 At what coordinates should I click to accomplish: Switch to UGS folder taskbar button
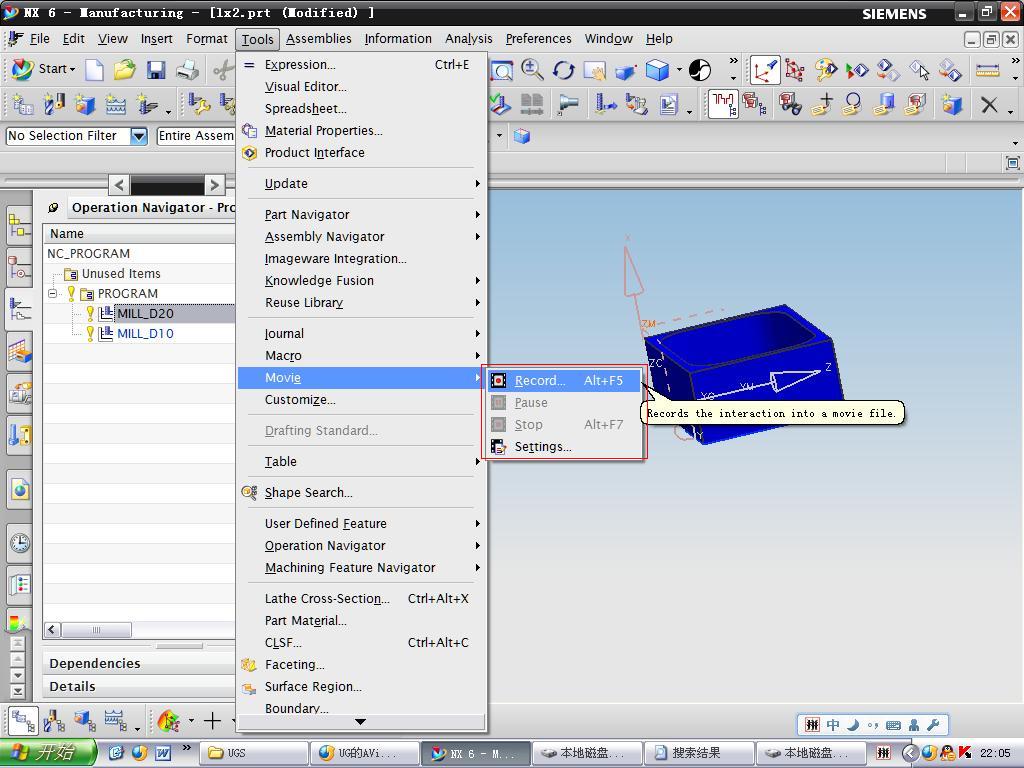coord(253,753)
